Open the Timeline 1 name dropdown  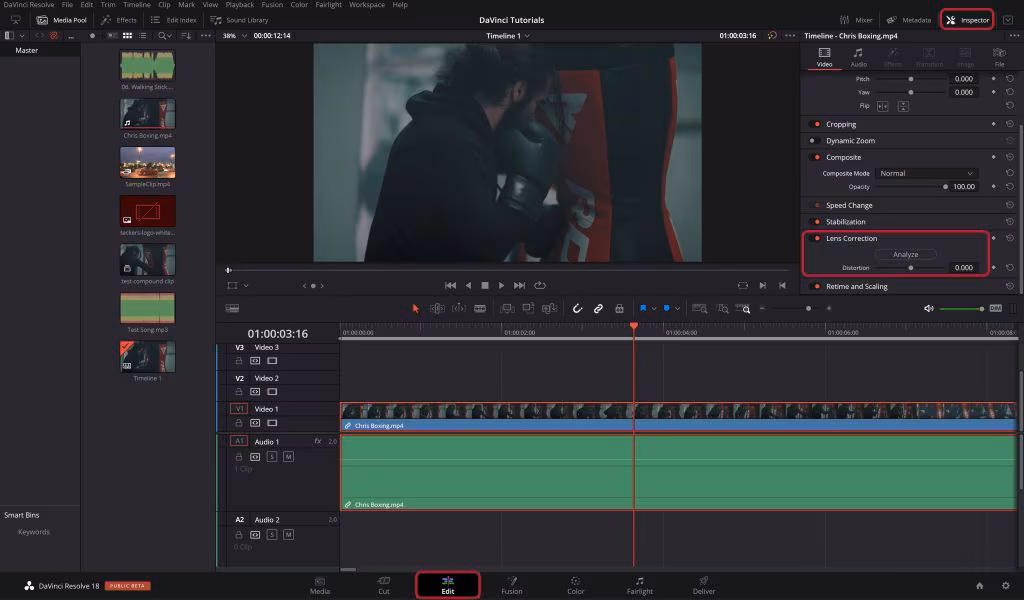[507, 36]
